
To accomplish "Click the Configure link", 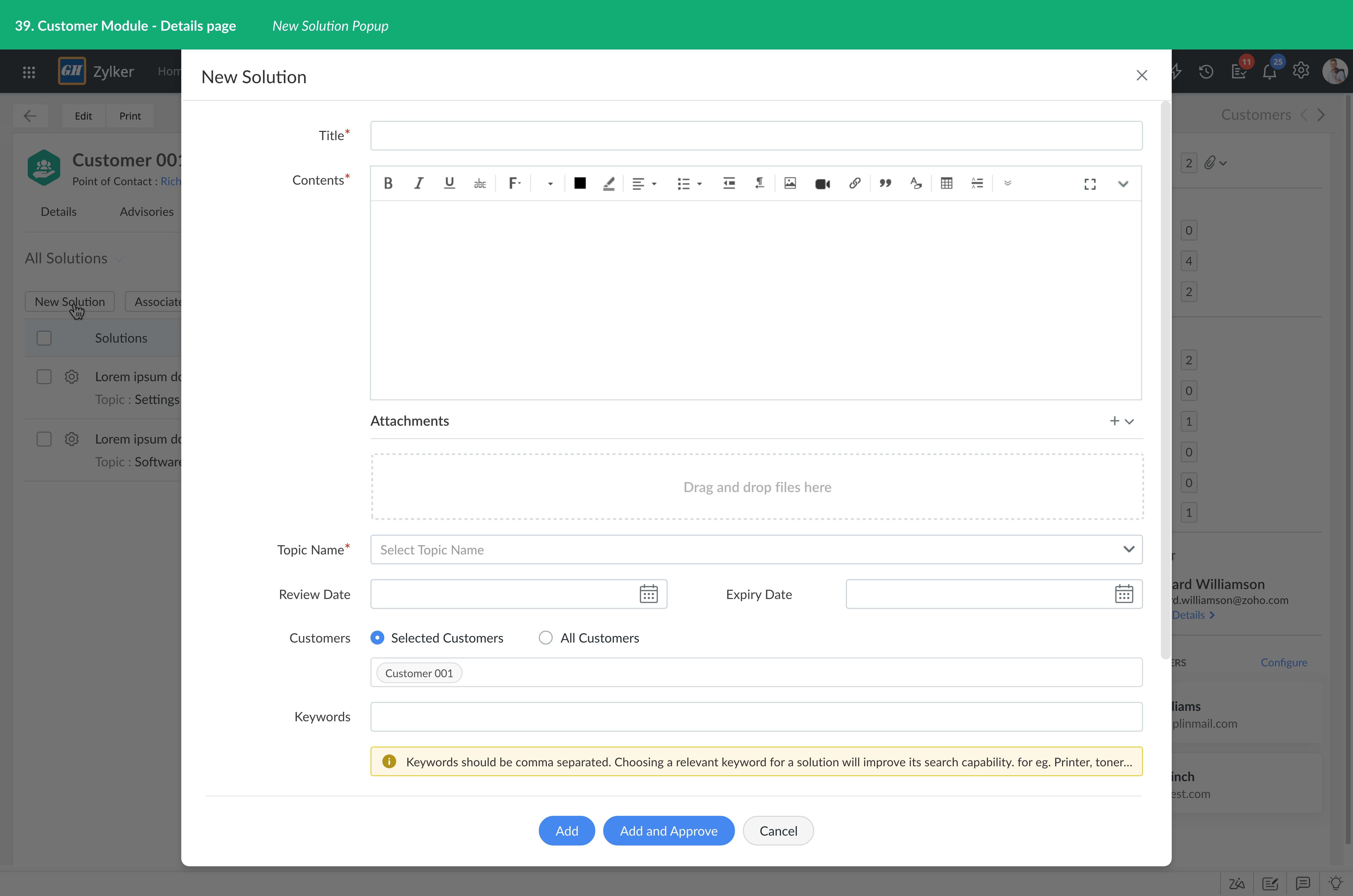I will (1284, 662).
